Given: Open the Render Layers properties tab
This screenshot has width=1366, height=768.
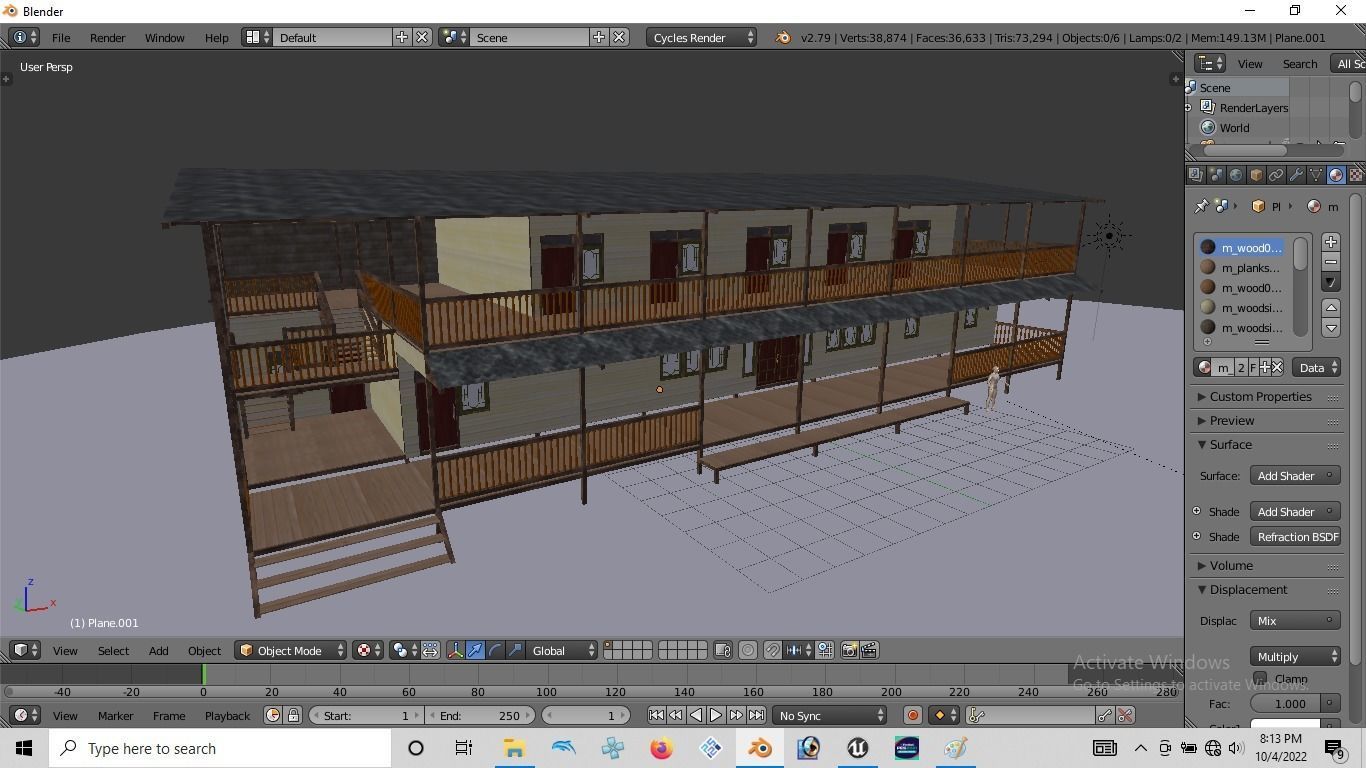Looking at the screenshot, I should pyautogui.click(x=1196, y=175).
